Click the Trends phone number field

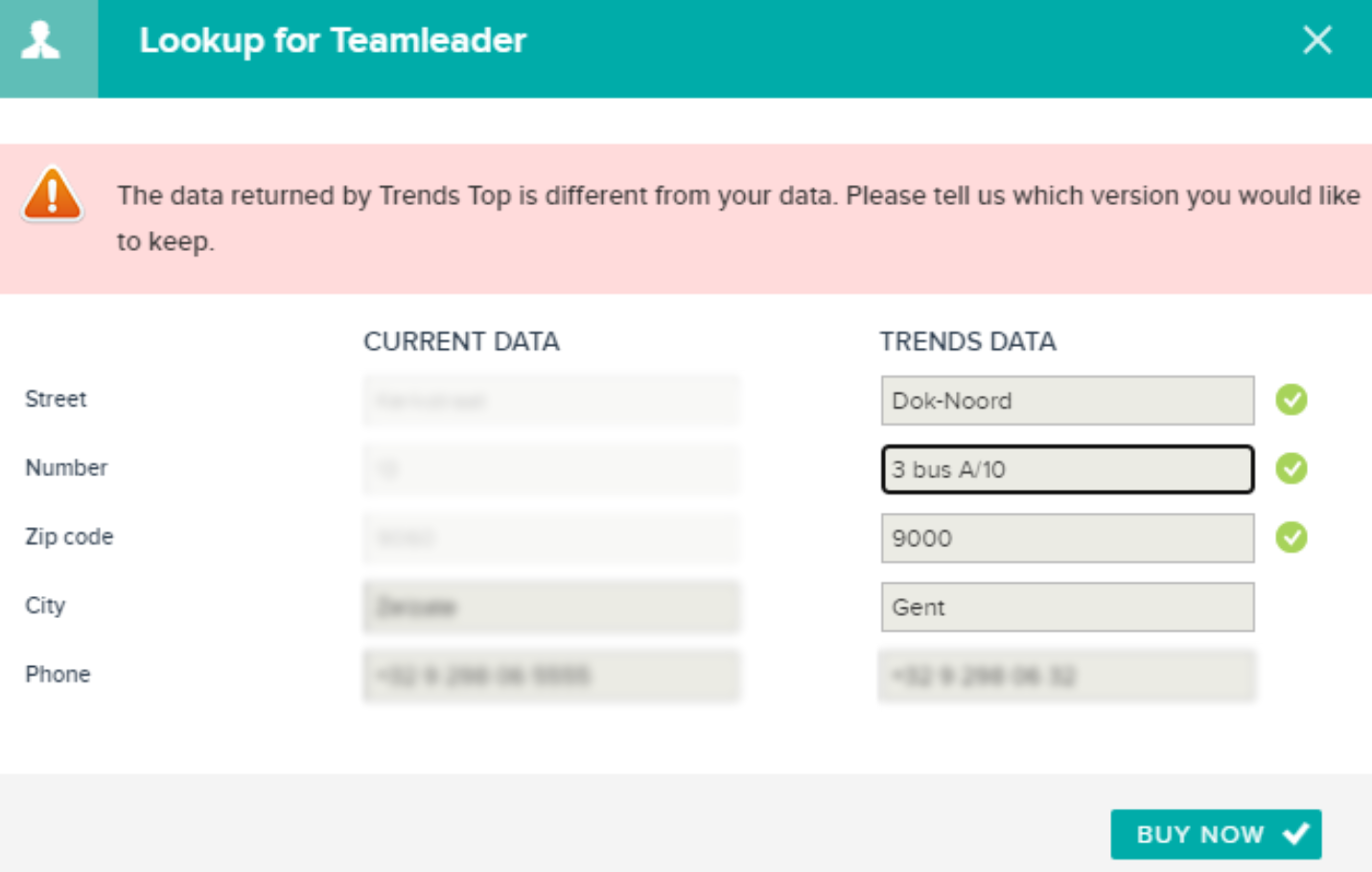point(1067,677)
